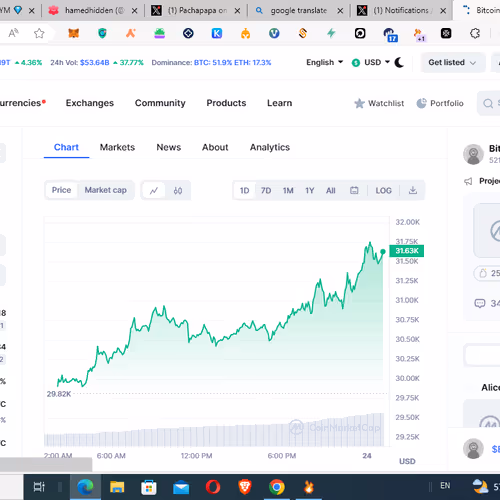The image size is (500, 500).
Task: Select the line chart view icon
Action: pyautogui.click(x=154, y=191)
